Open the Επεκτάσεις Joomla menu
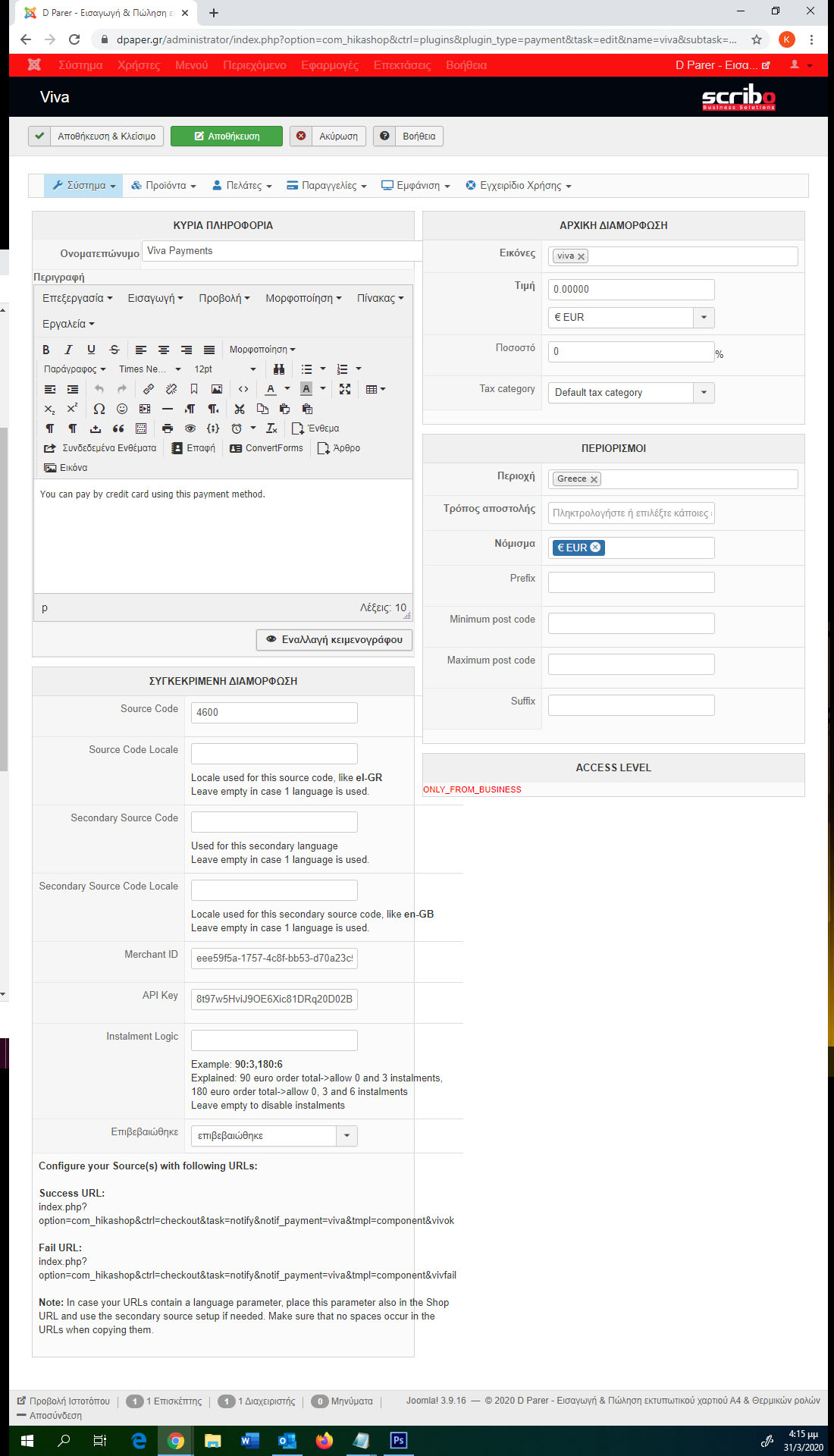 click(x=402, y=65)
